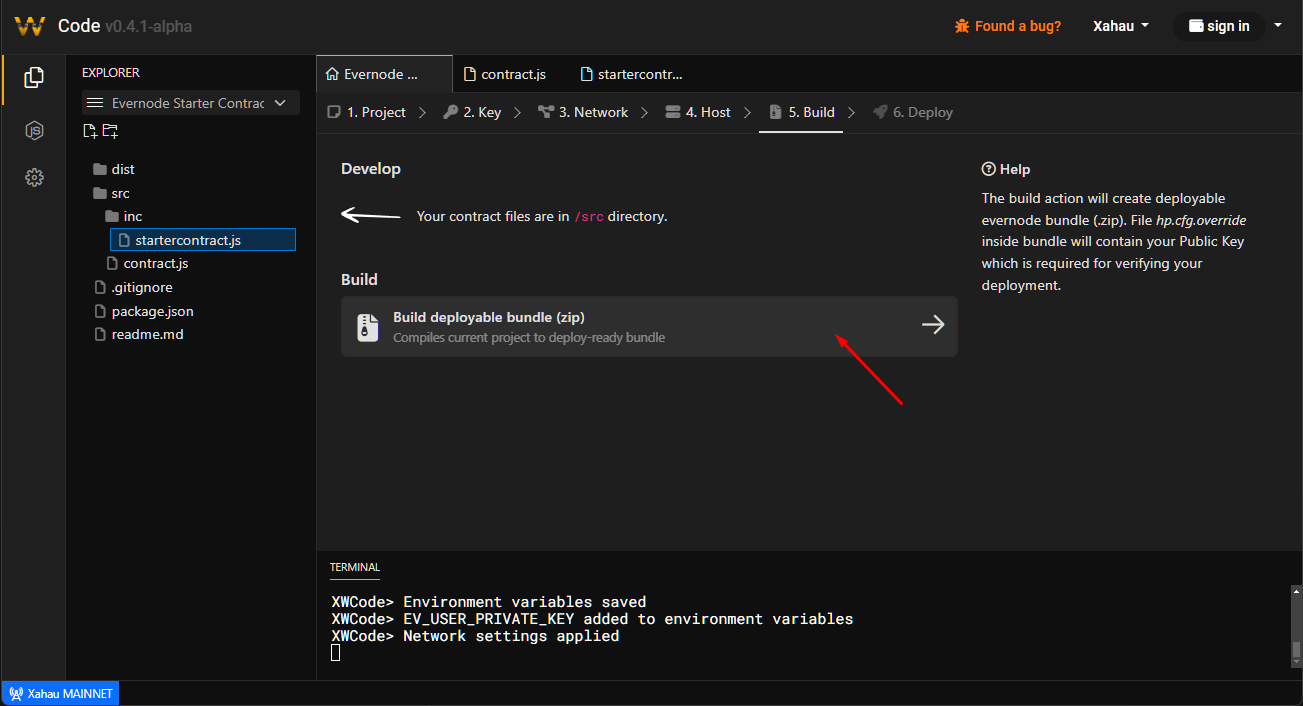Open the dropdown caret beside sign in
This screenshot has width=1303, height=706.
click(1279, 25)
